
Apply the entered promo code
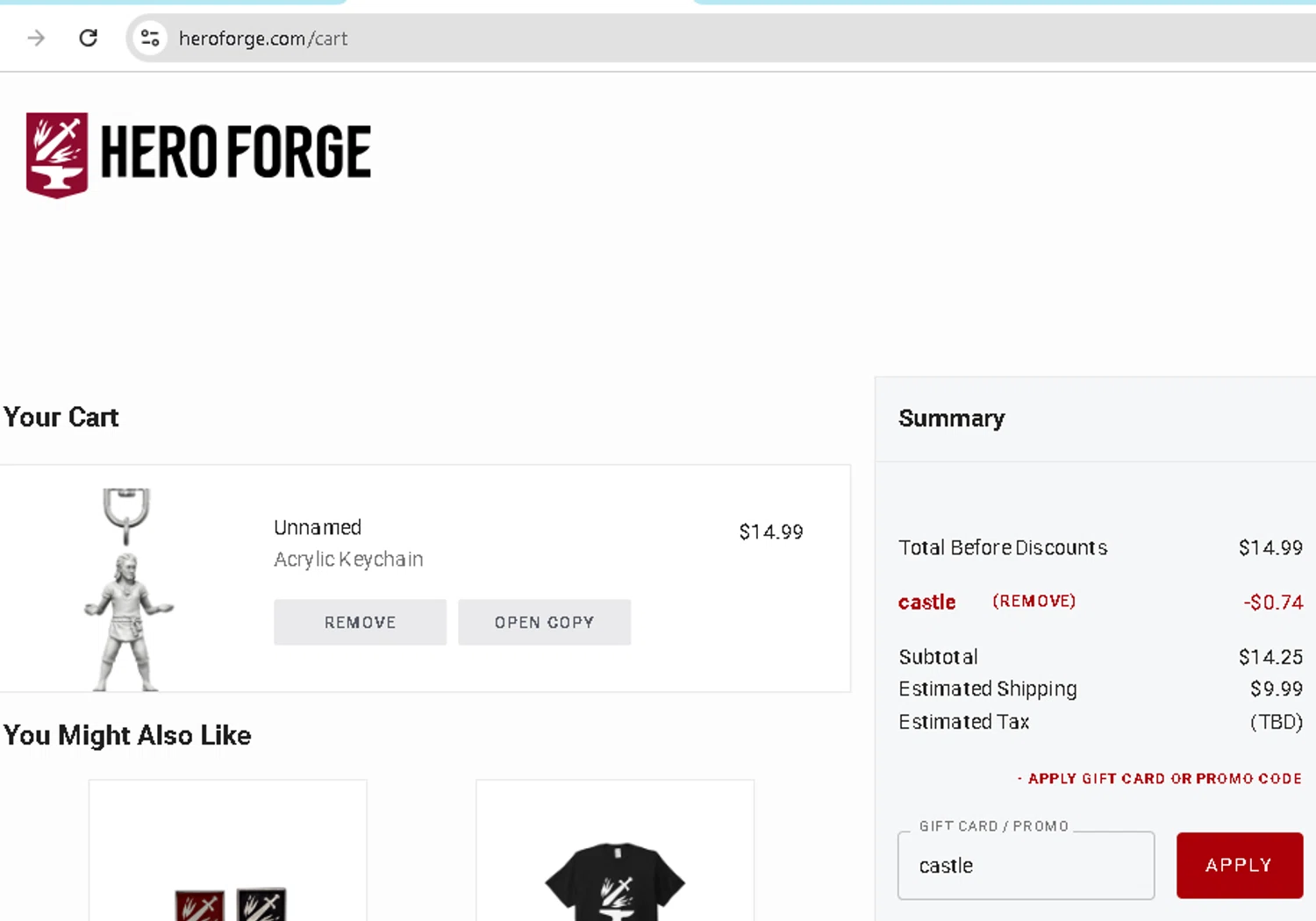tap(1239, 866)
